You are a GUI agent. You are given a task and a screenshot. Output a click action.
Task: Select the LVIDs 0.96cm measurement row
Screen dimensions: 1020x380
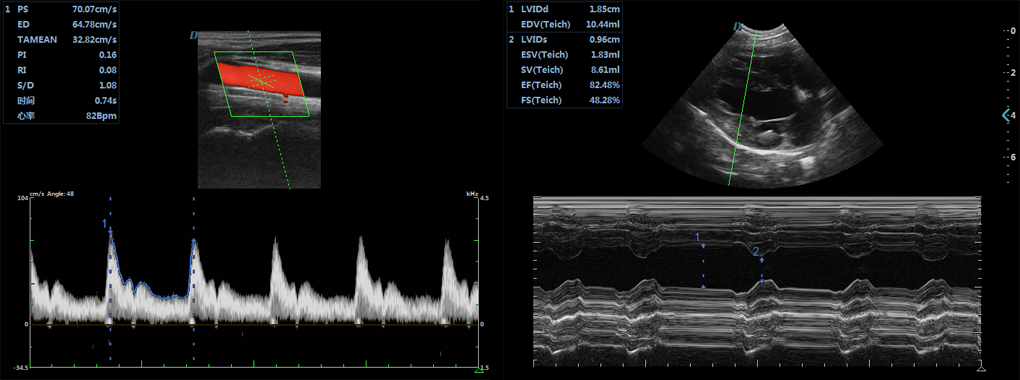(x=564, y=40)
